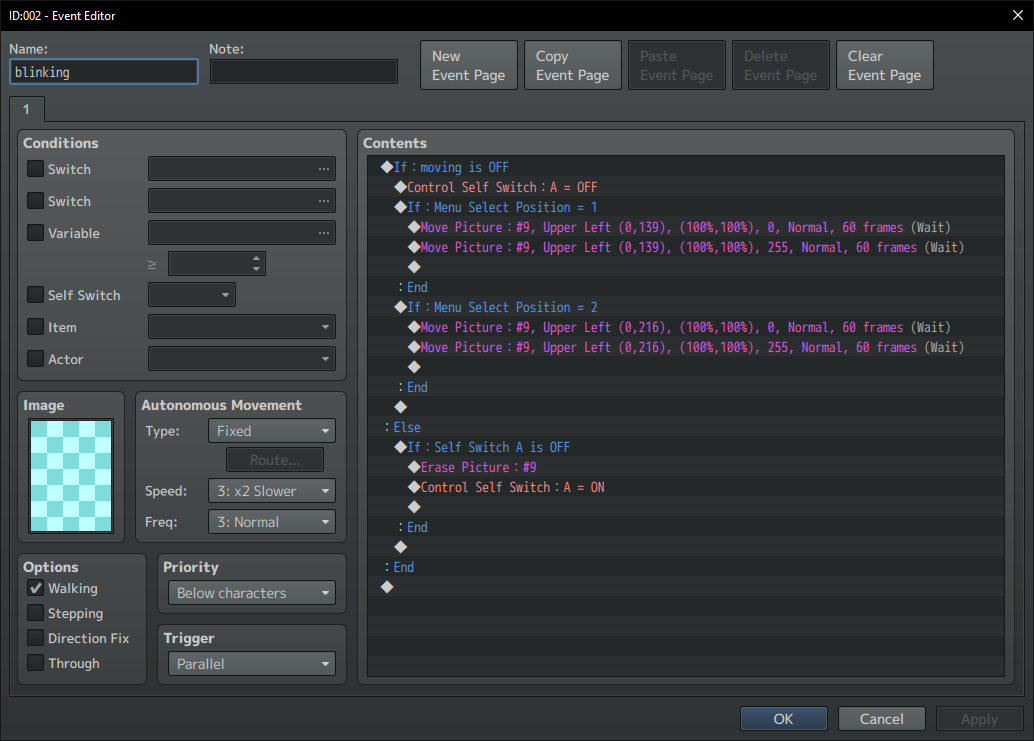Confirm the event with OK
The width and height of the screenshot is (1034, 741).
[783, 719]
